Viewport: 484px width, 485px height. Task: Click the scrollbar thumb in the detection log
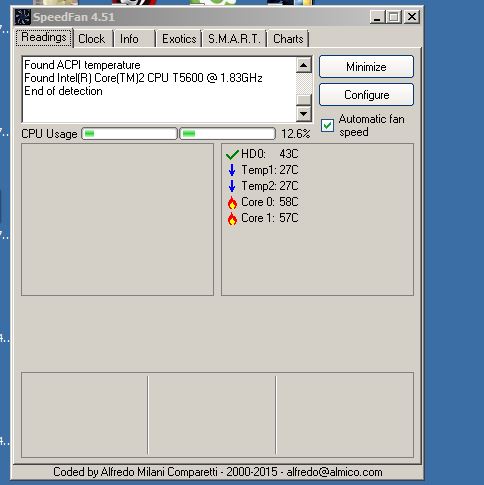303,100
